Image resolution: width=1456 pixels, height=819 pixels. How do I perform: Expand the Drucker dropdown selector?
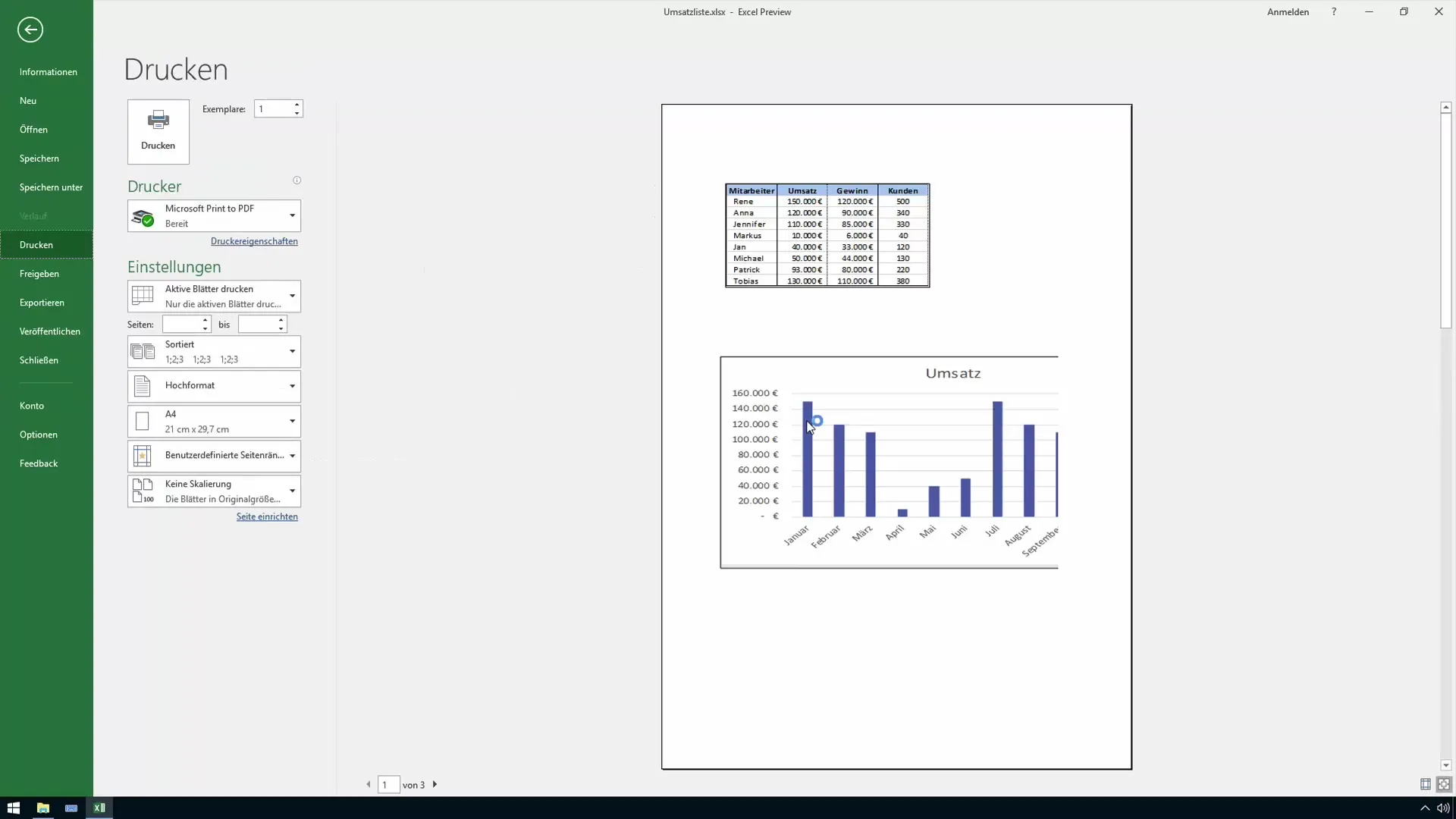click(x=291, y=215)
